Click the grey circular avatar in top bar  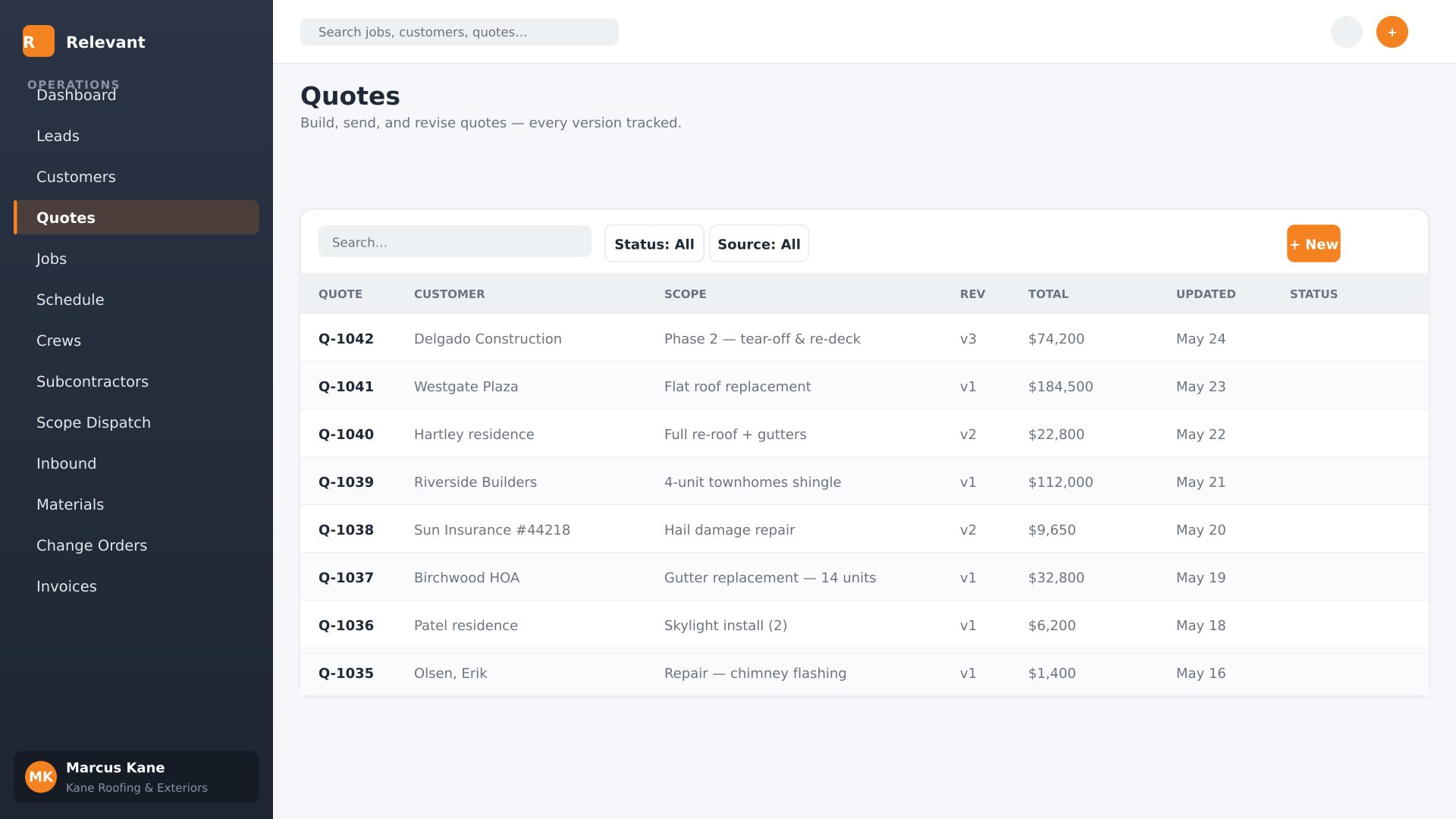[1347, 32]
